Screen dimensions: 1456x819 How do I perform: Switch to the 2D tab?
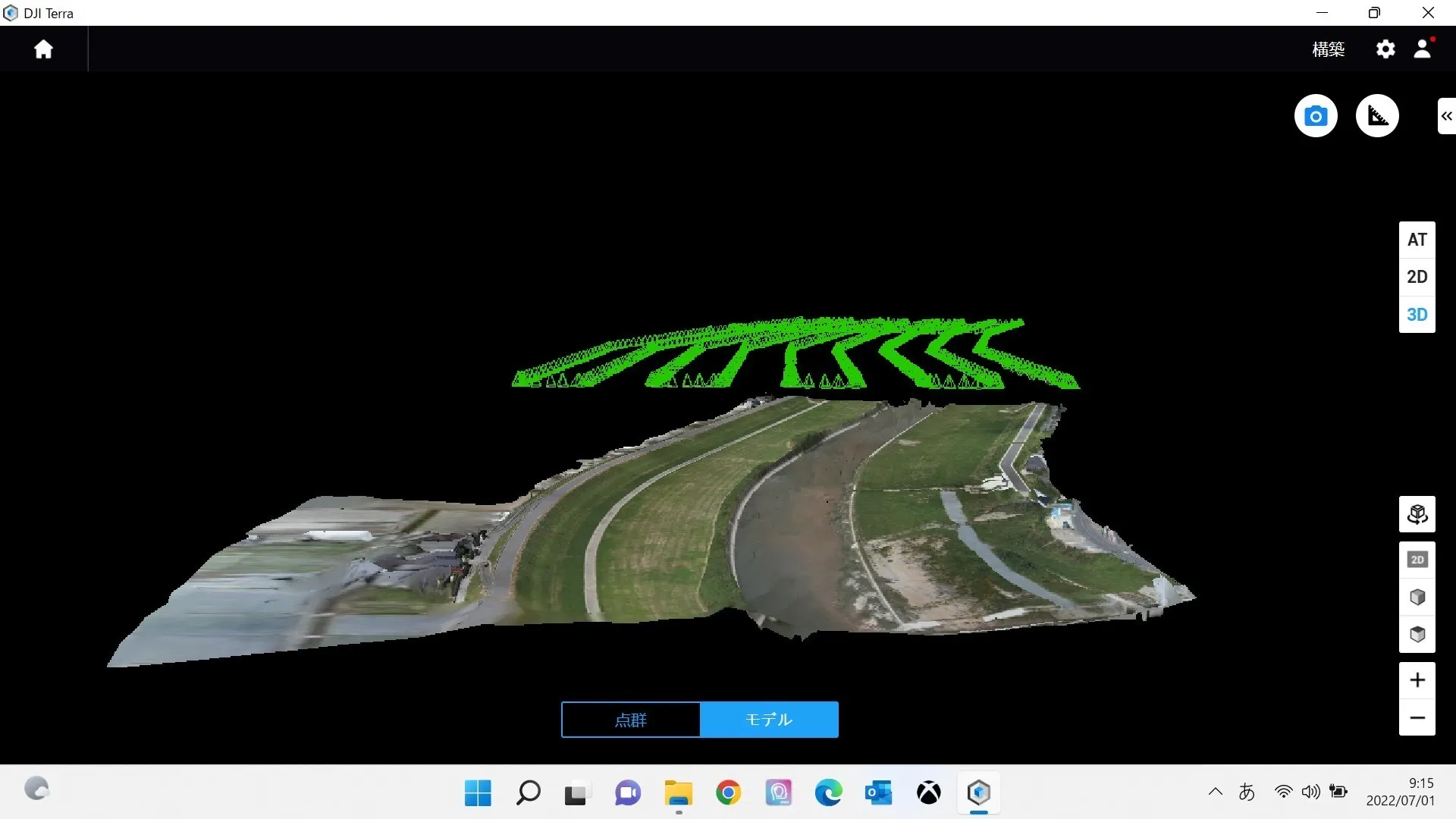pos(1417,277)
